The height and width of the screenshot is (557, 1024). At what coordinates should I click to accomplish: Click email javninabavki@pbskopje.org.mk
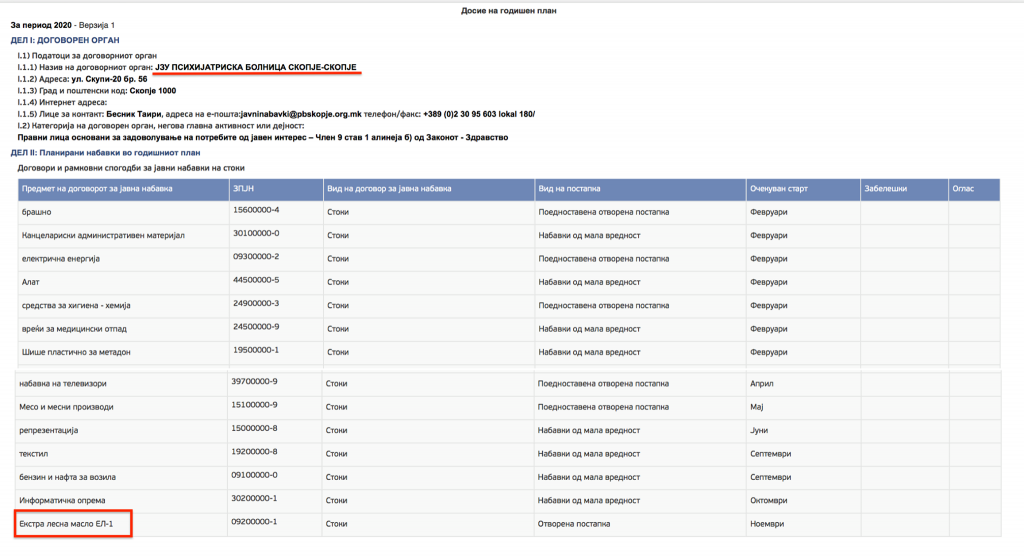(301, 114)
